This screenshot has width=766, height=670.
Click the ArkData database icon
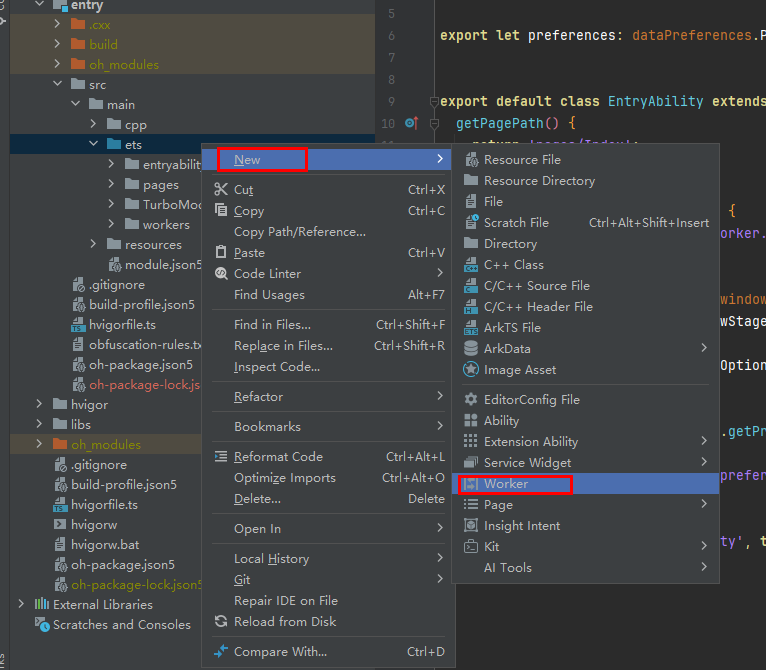tap(471, 348)
